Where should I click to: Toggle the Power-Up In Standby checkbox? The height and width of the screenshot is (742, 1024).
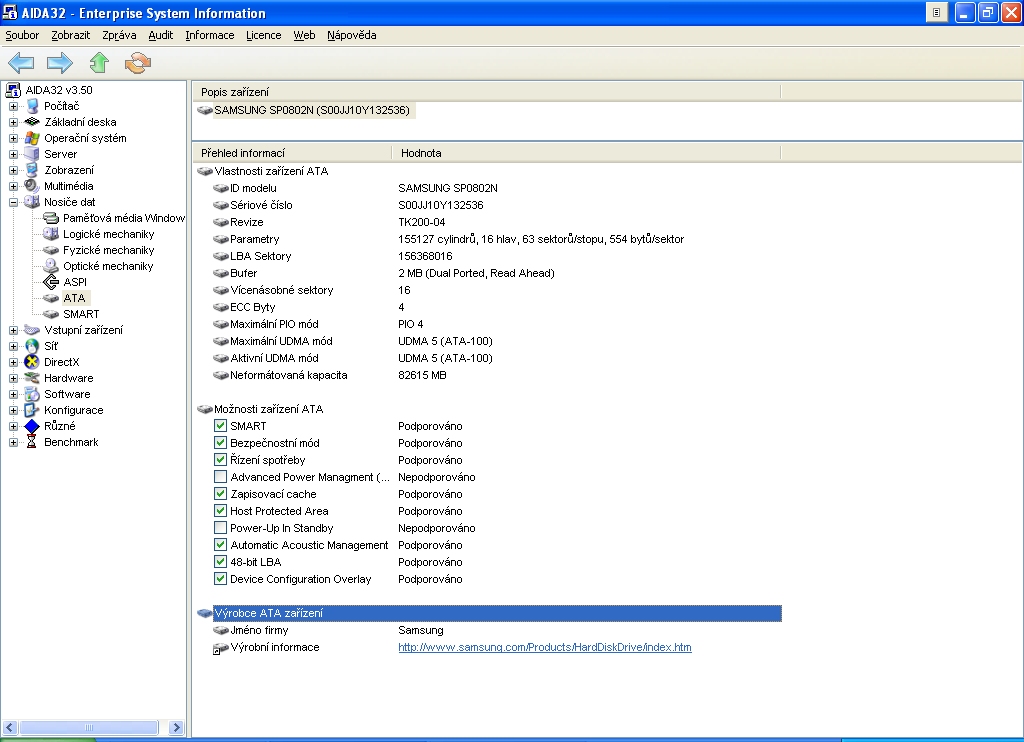pos(221,528)
